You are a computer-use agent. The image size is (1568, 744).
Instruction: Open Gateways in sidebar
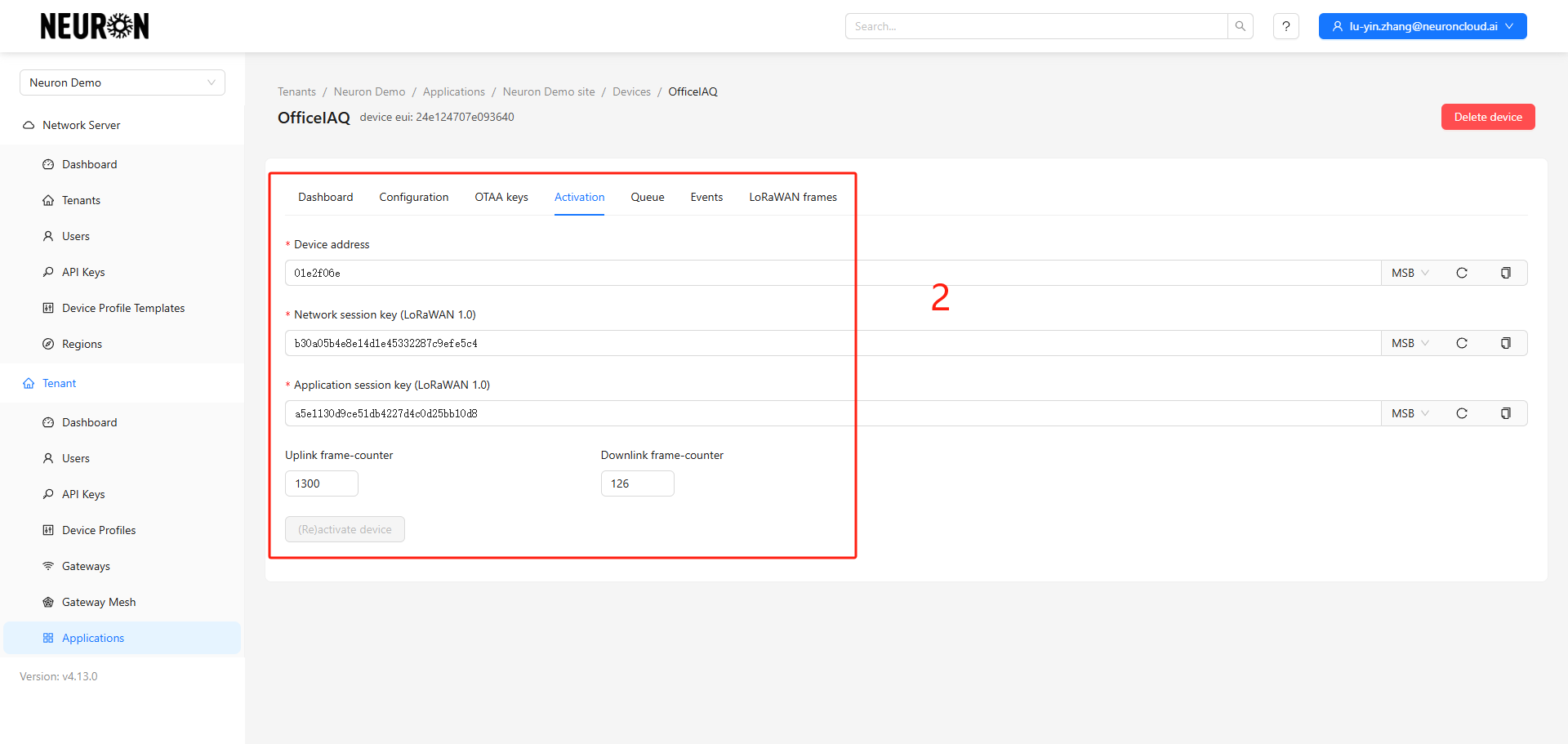(122, 566)
